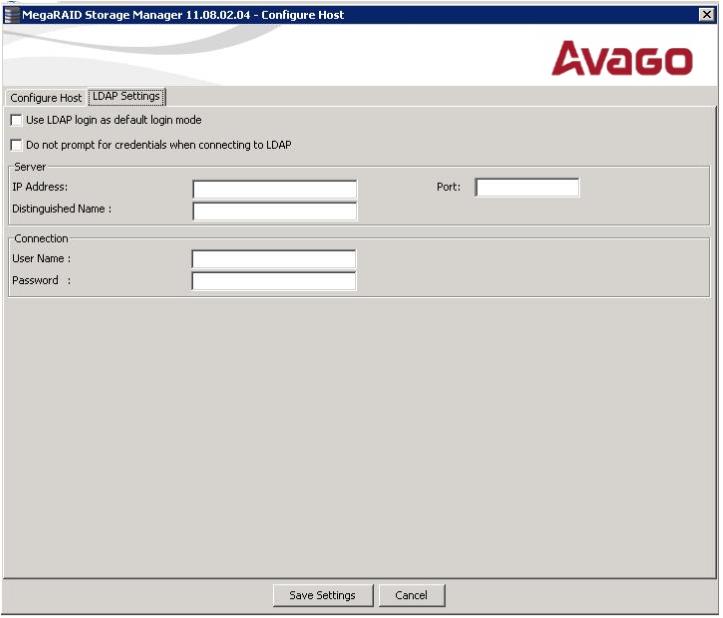
Task: Click the Avago logo
Action: (622, 59)
